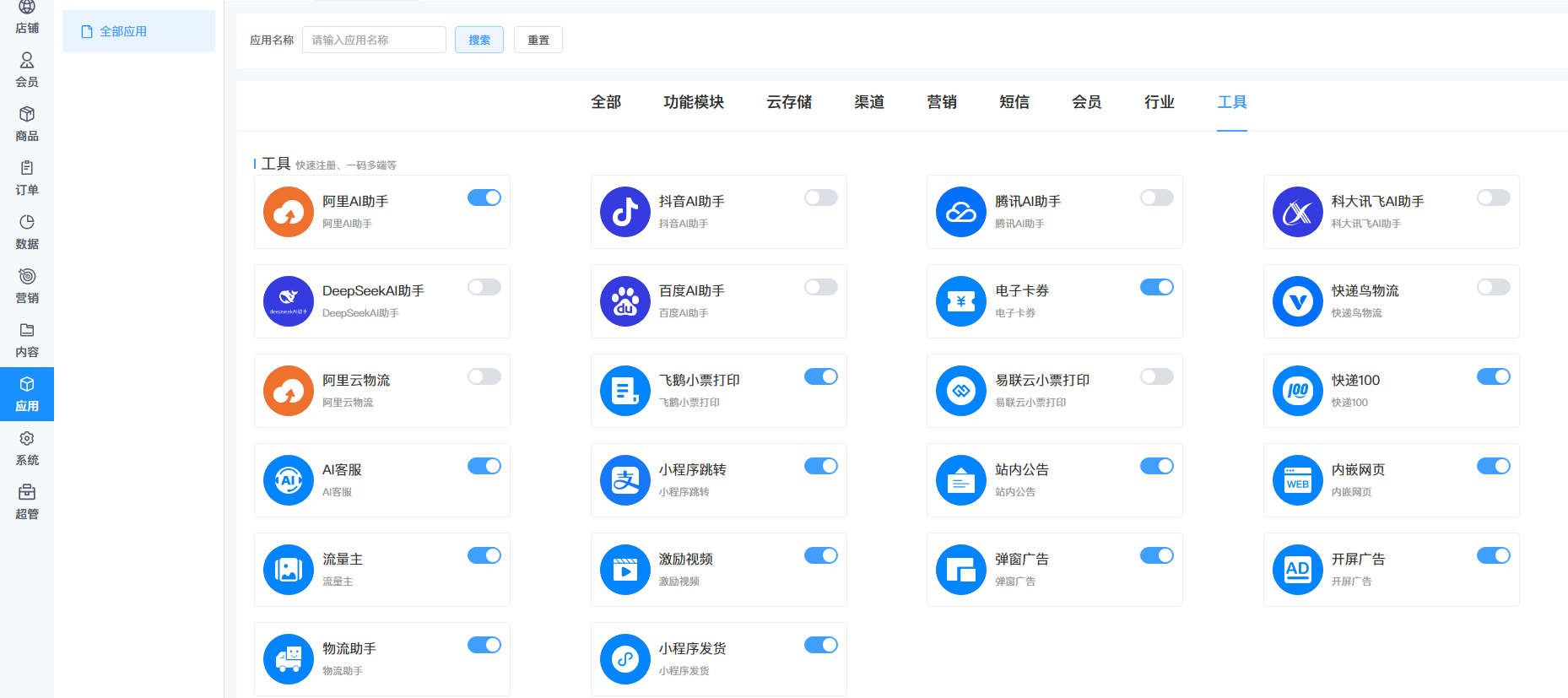The image size is (1568, 698).
Task: Turn off the 电子卡券 switch
Action: tap(1157, 287)
